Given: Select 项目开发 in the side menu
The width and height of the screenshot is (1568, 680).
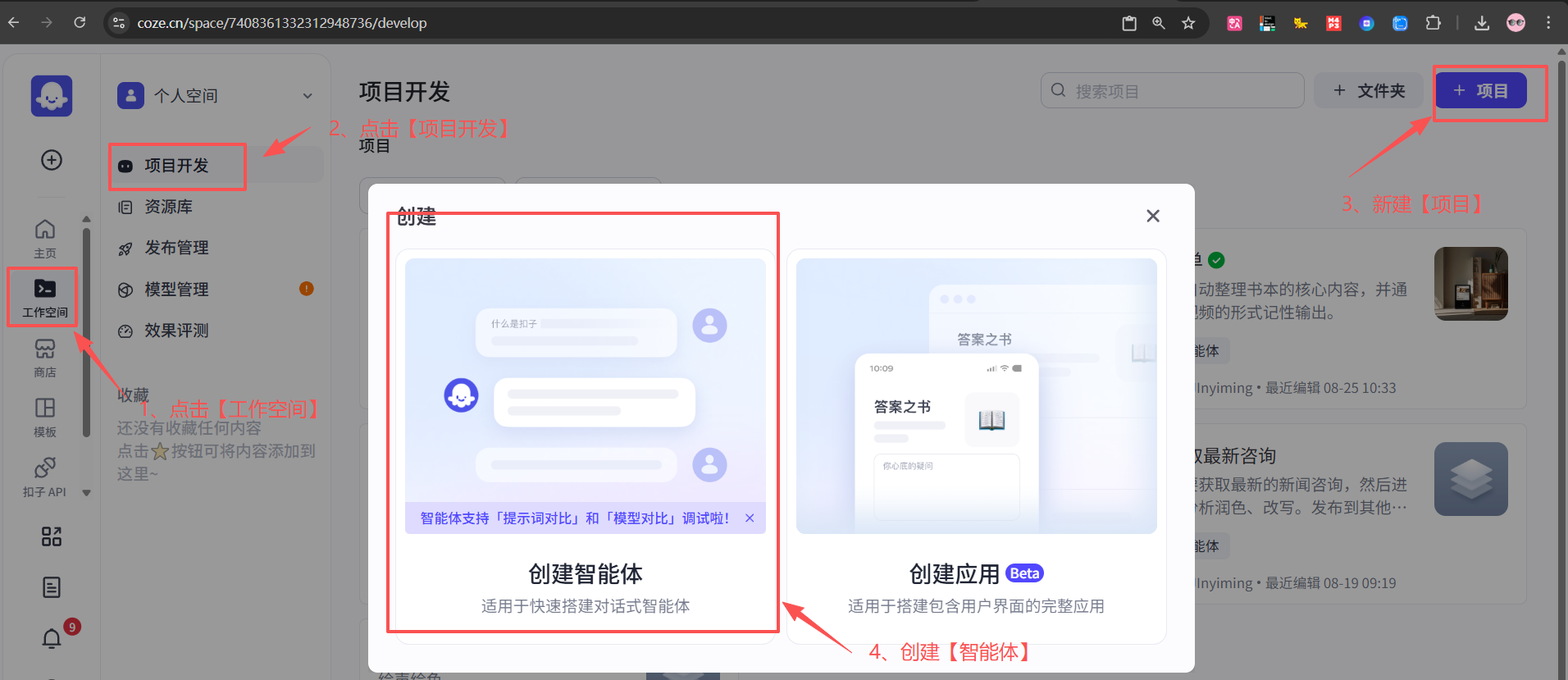Looking at the screenshot, I should [x=177, y=166].
